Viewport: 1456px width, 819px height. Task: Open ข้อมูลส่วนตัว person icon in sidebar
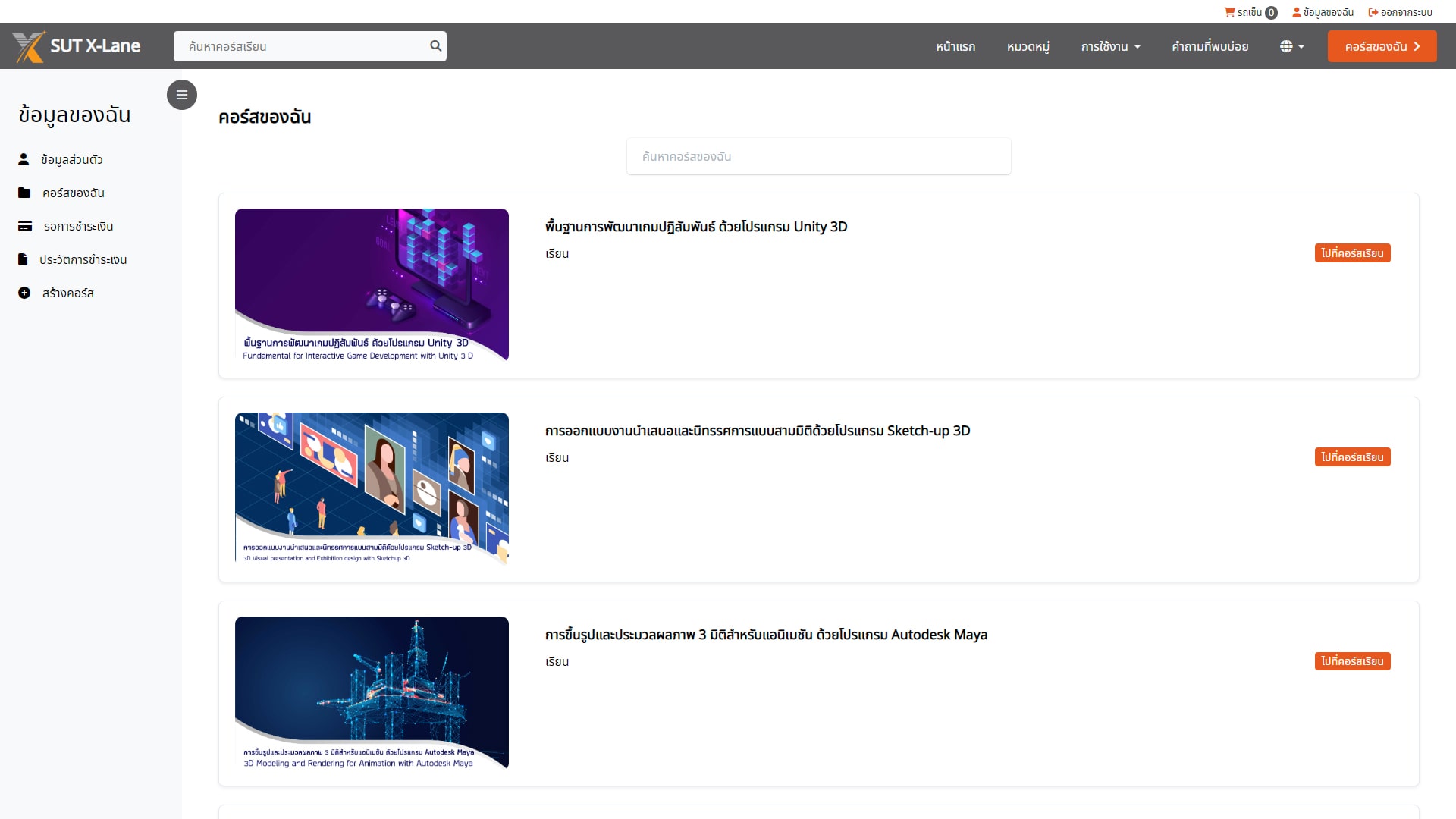coord(24,159)
